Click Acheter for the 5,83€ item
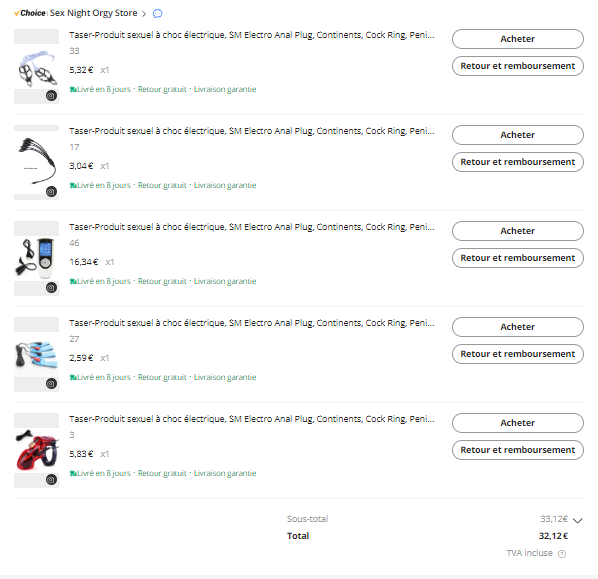The image size is (598, 579). tap(518, 423)
